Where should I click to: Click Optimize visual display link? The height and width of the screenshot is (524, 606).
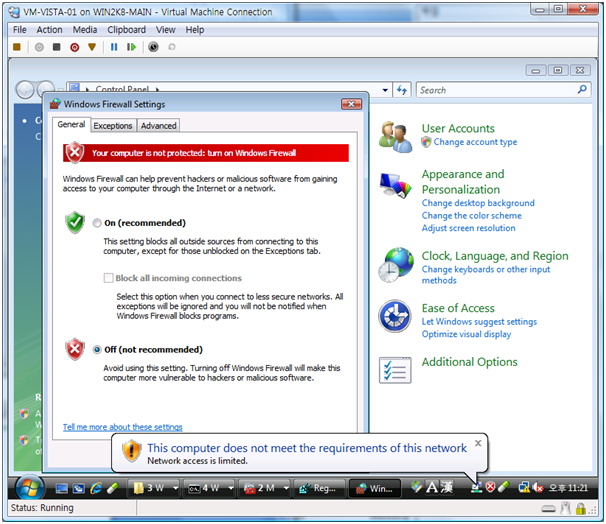[x=466, y=334]
